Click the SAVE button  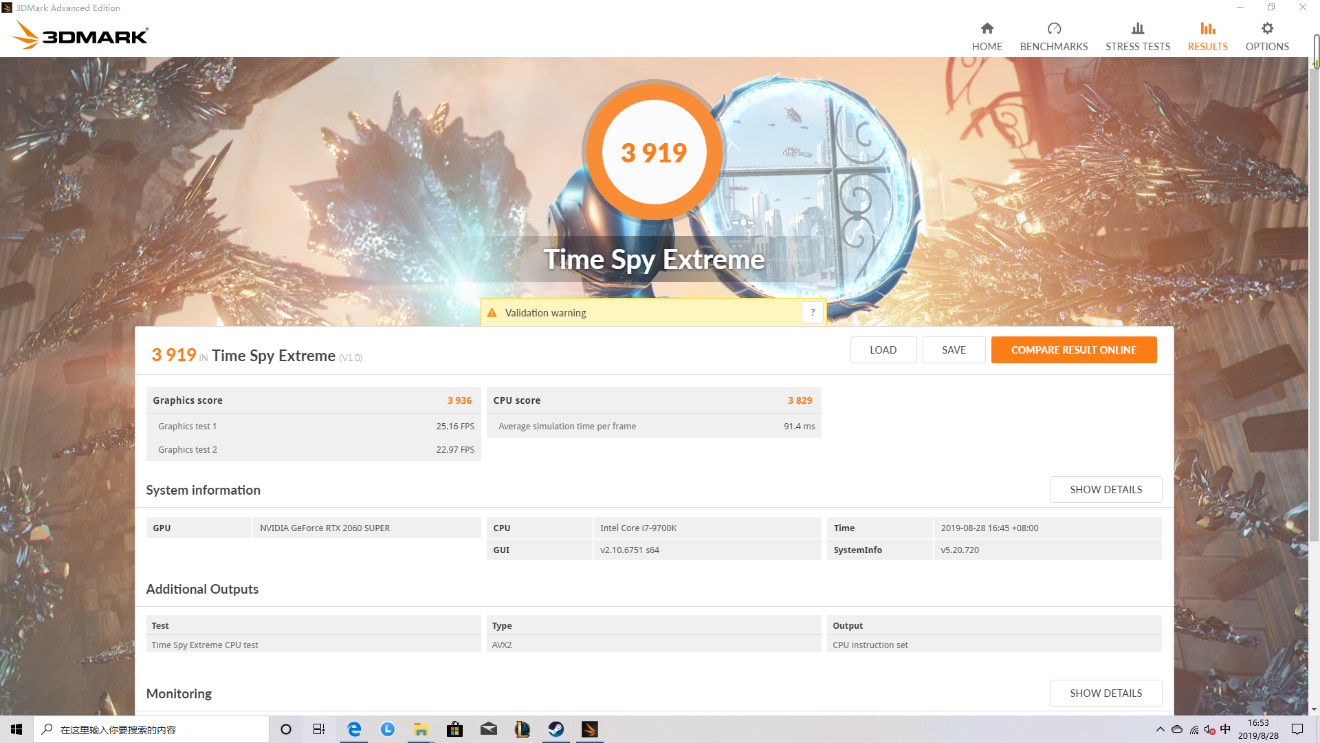[x=954, y=350]
